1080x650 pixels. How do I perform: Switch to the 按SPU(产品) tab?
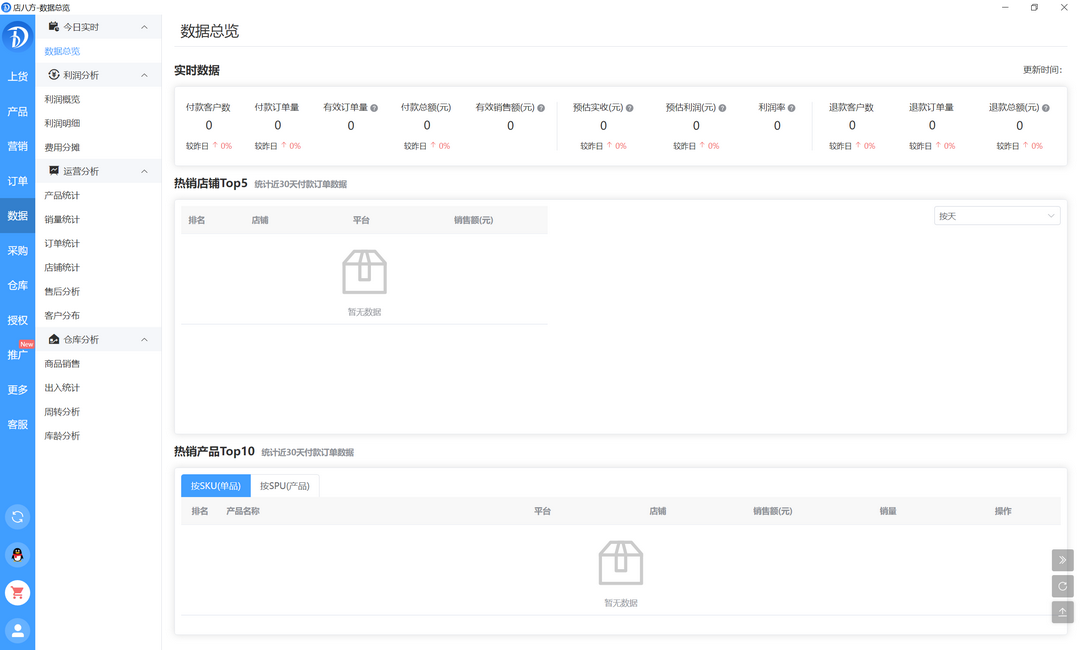(285, 486)
